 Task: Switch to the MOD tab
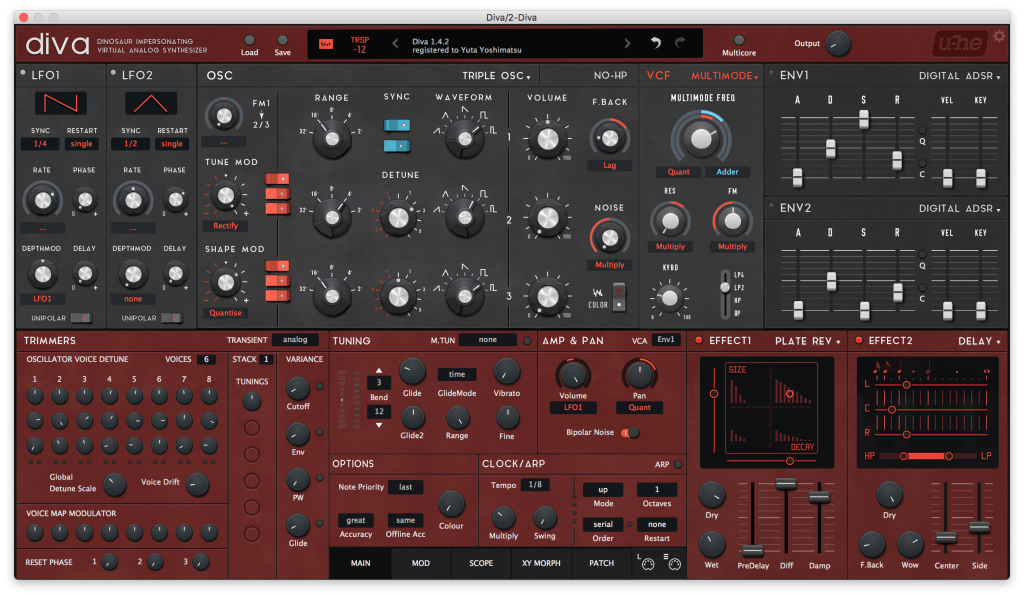point(420,563)
